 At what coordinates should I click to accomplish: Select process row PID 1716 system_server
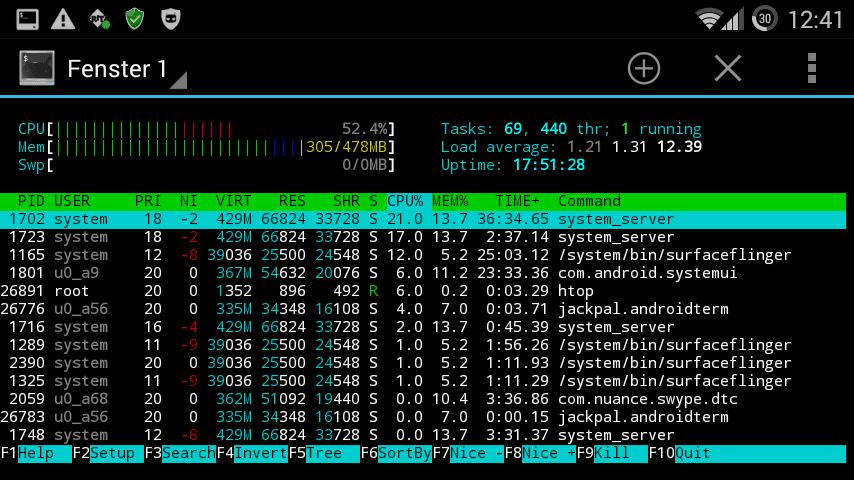point(423,327)
